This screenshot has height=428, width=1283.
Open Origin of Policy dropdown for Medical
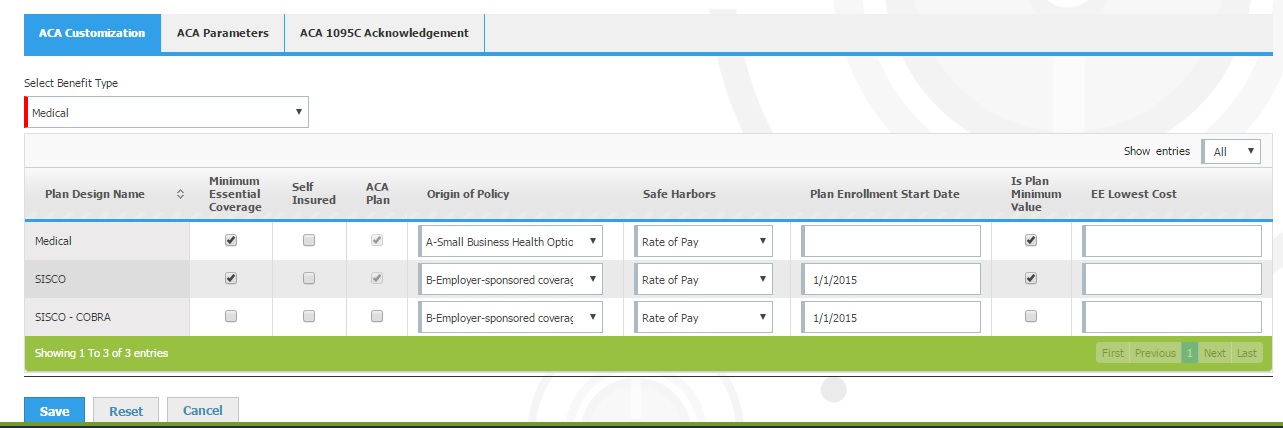(x=511, y=241)
